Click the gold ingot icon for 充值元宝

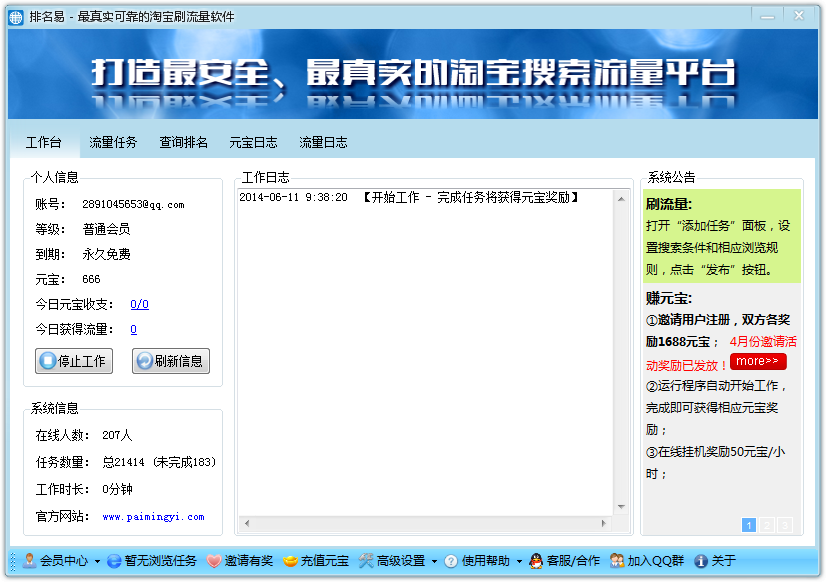[290, 561]
